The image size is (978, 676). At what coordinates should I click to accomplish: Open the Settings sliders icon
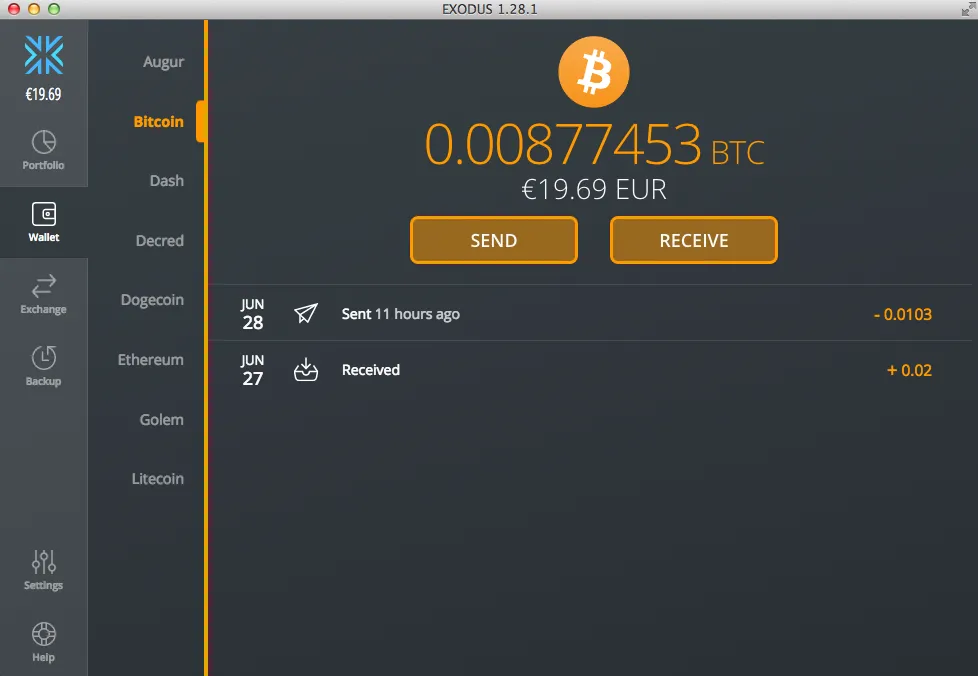point(44,562)
